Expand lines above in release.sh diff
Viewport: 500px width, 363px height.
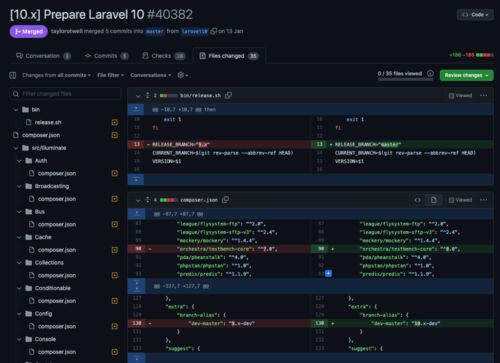click(136, 109)
